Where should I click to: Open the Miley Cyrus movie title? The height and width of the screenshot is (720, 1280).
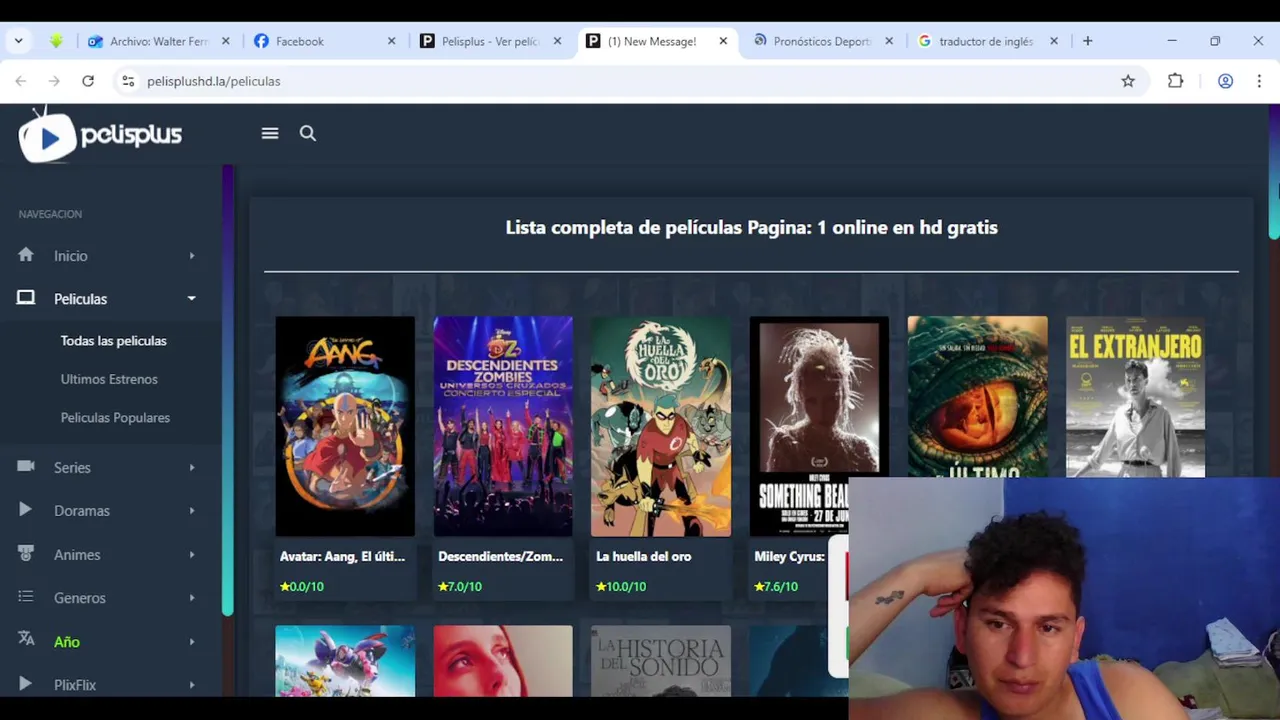pyautogui.click(x=789, y=557)
